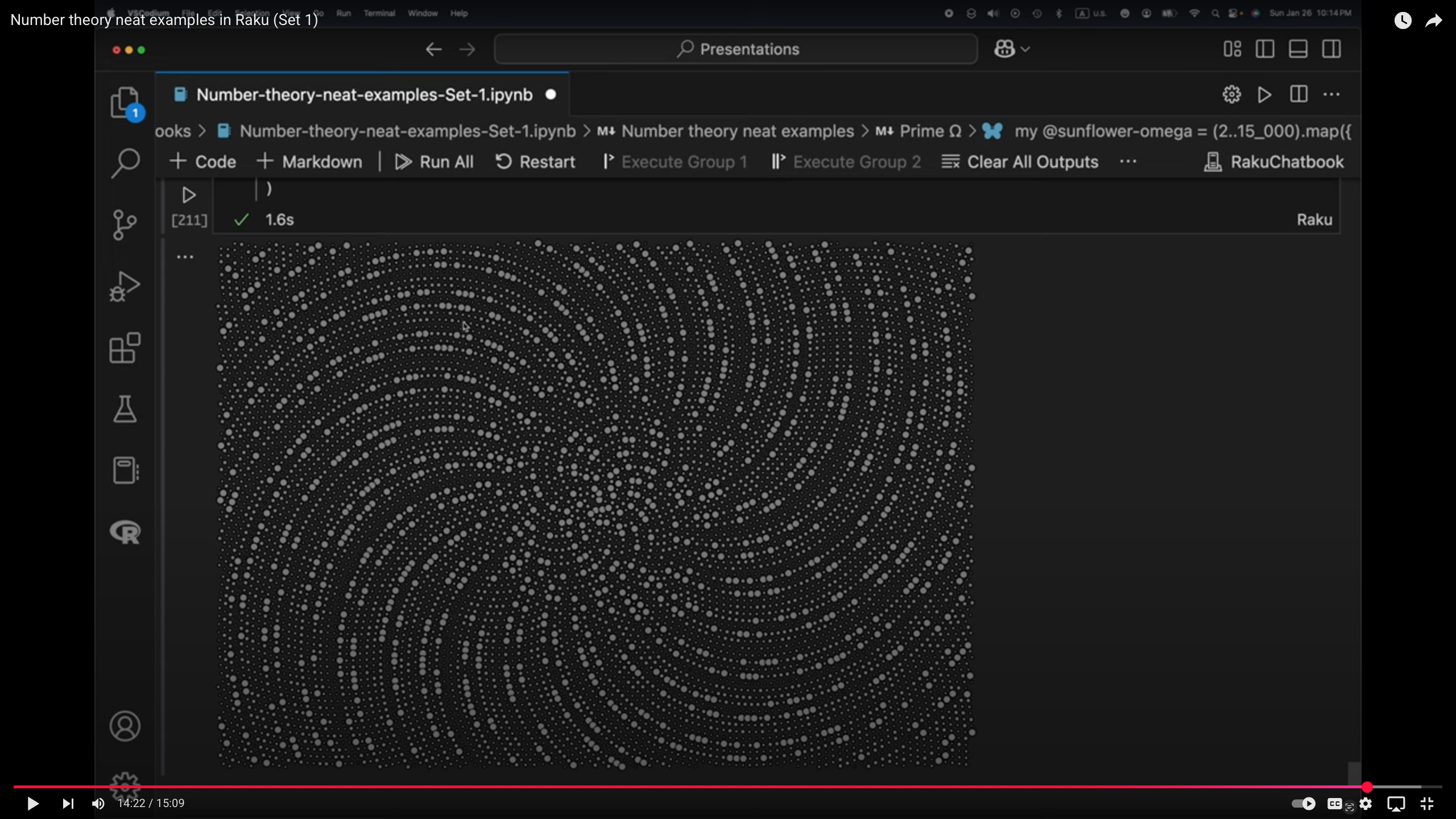Change cell language from Raku
Screen dimensions: 1456x819
(1314, 220)
